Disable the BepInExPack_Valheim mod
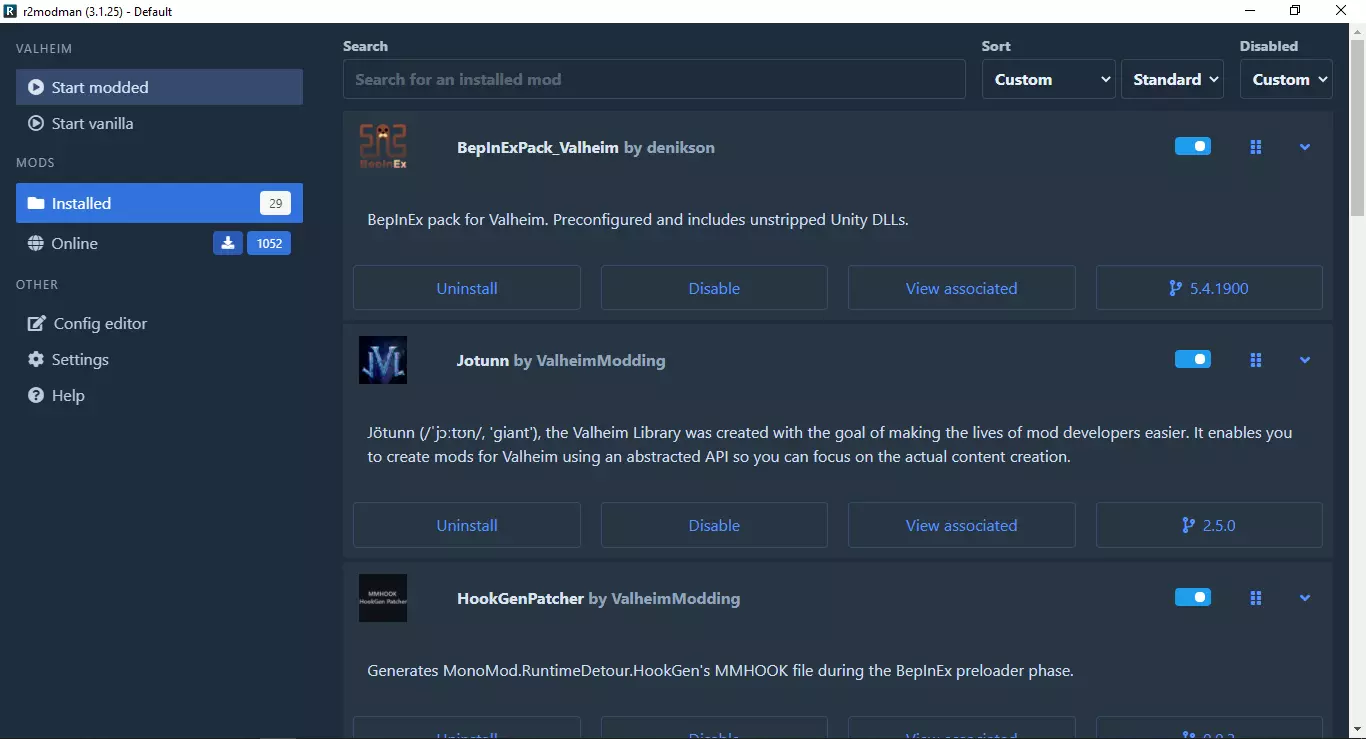This screenshot has height=739, width=1366. pos(714,288)
